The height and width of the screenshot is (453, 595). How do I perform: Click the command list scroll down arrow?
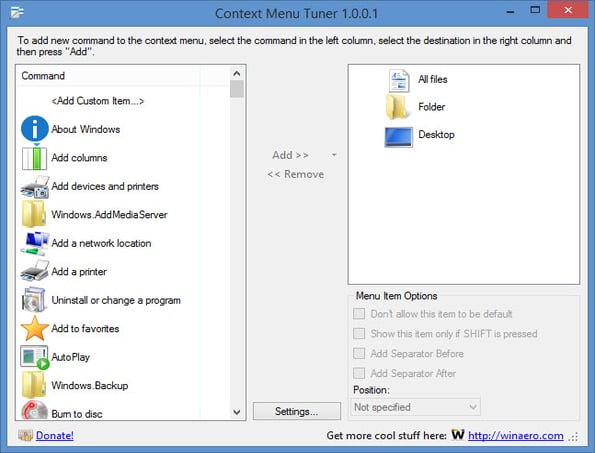click(237, 412)
